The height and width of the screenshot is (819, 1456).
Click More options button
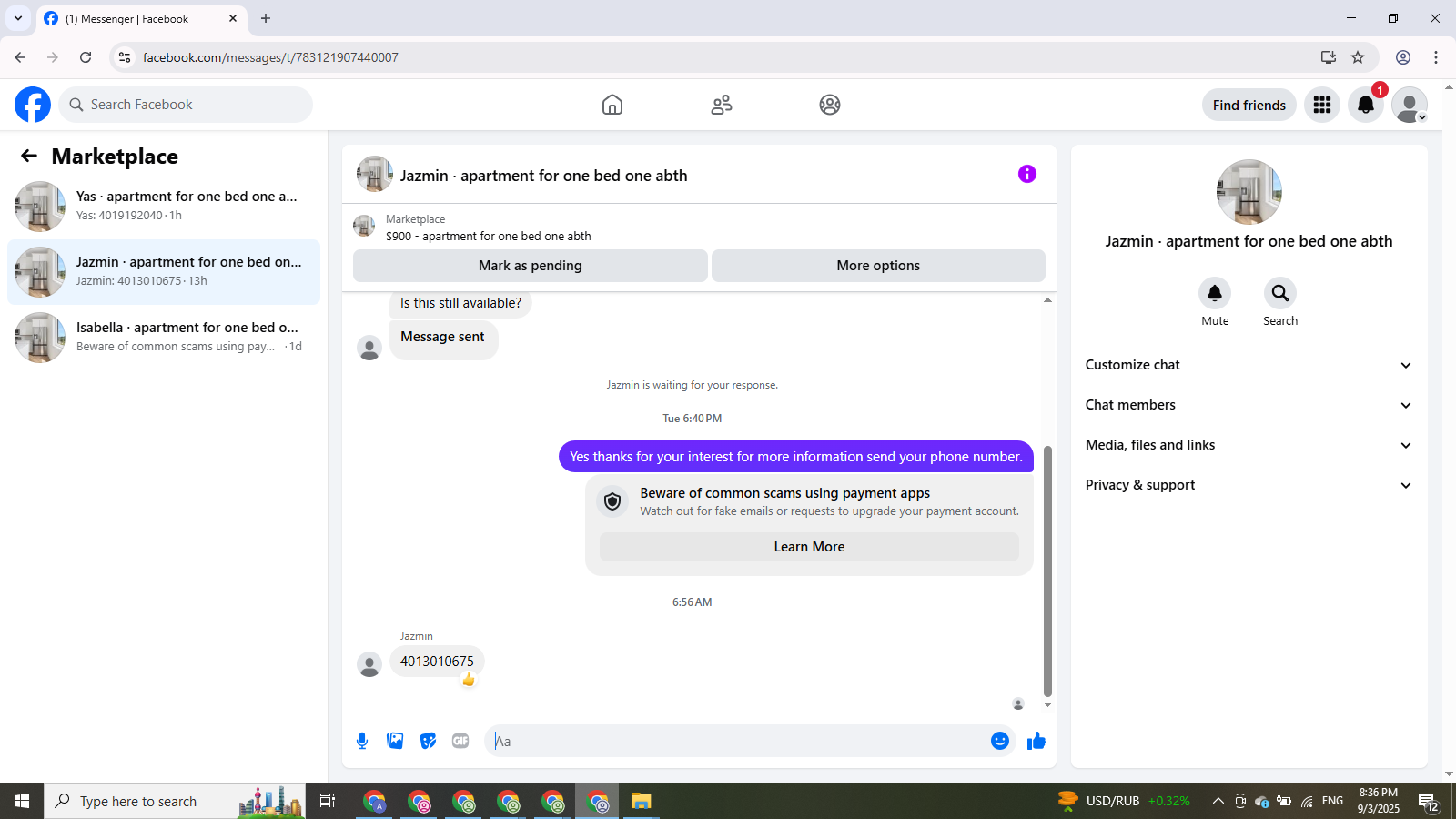click(x=878, y=266)
